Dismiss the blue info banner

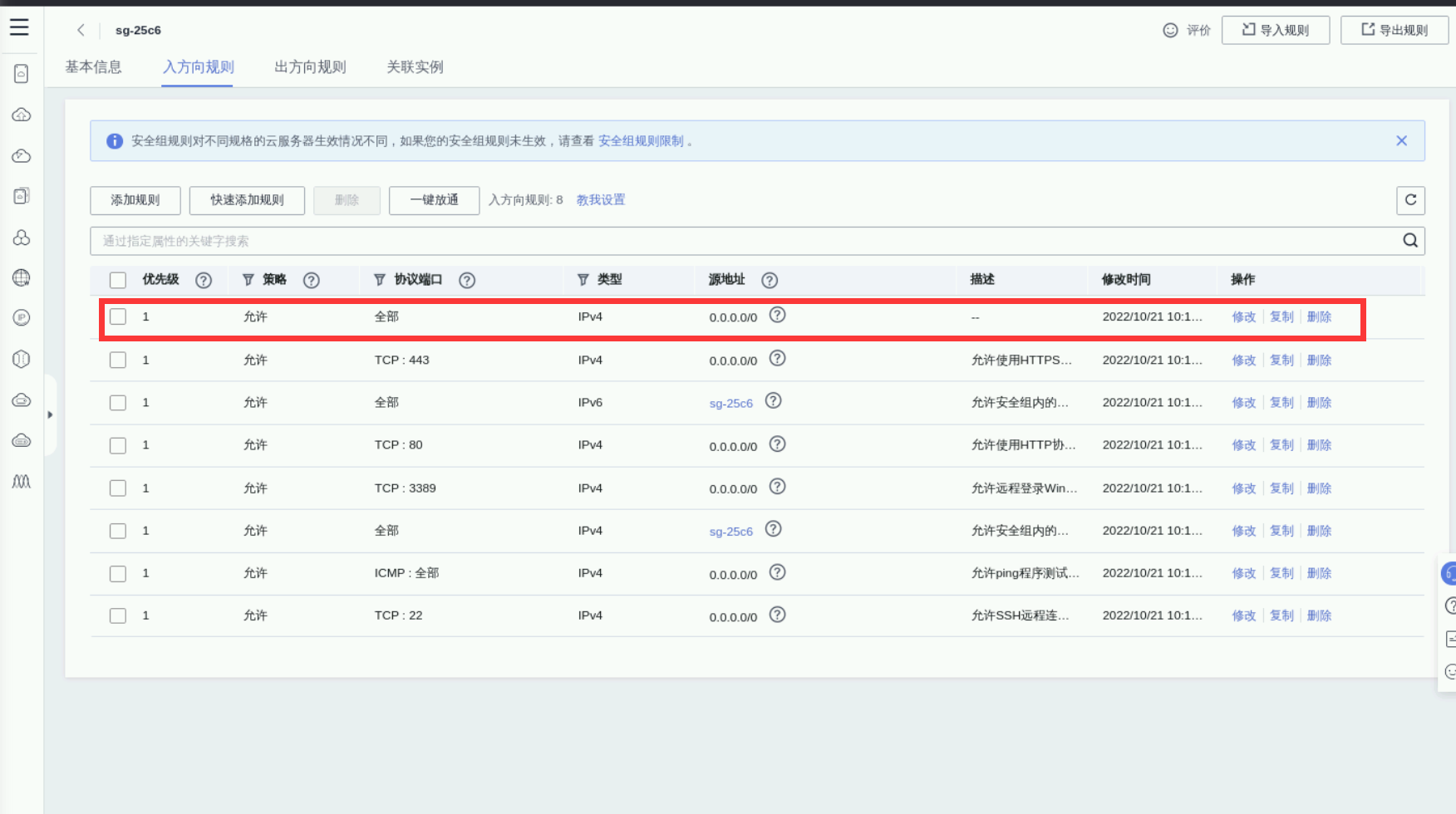[1402, 141]
